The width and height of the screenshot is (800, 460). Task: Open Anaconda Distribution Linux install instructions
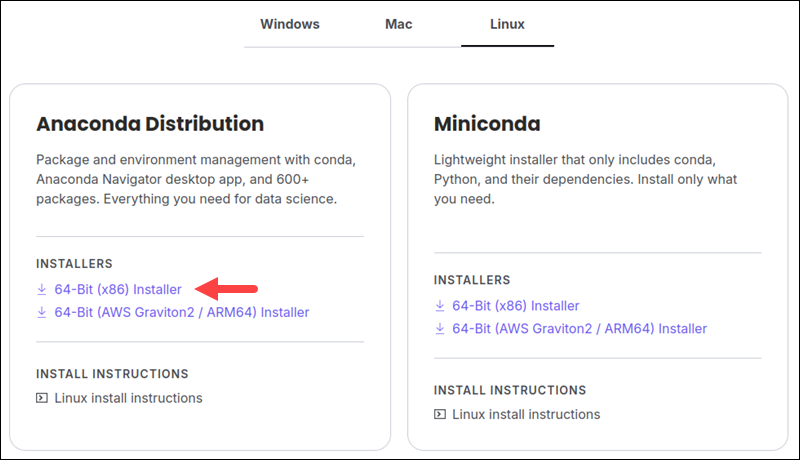(129, 398)
